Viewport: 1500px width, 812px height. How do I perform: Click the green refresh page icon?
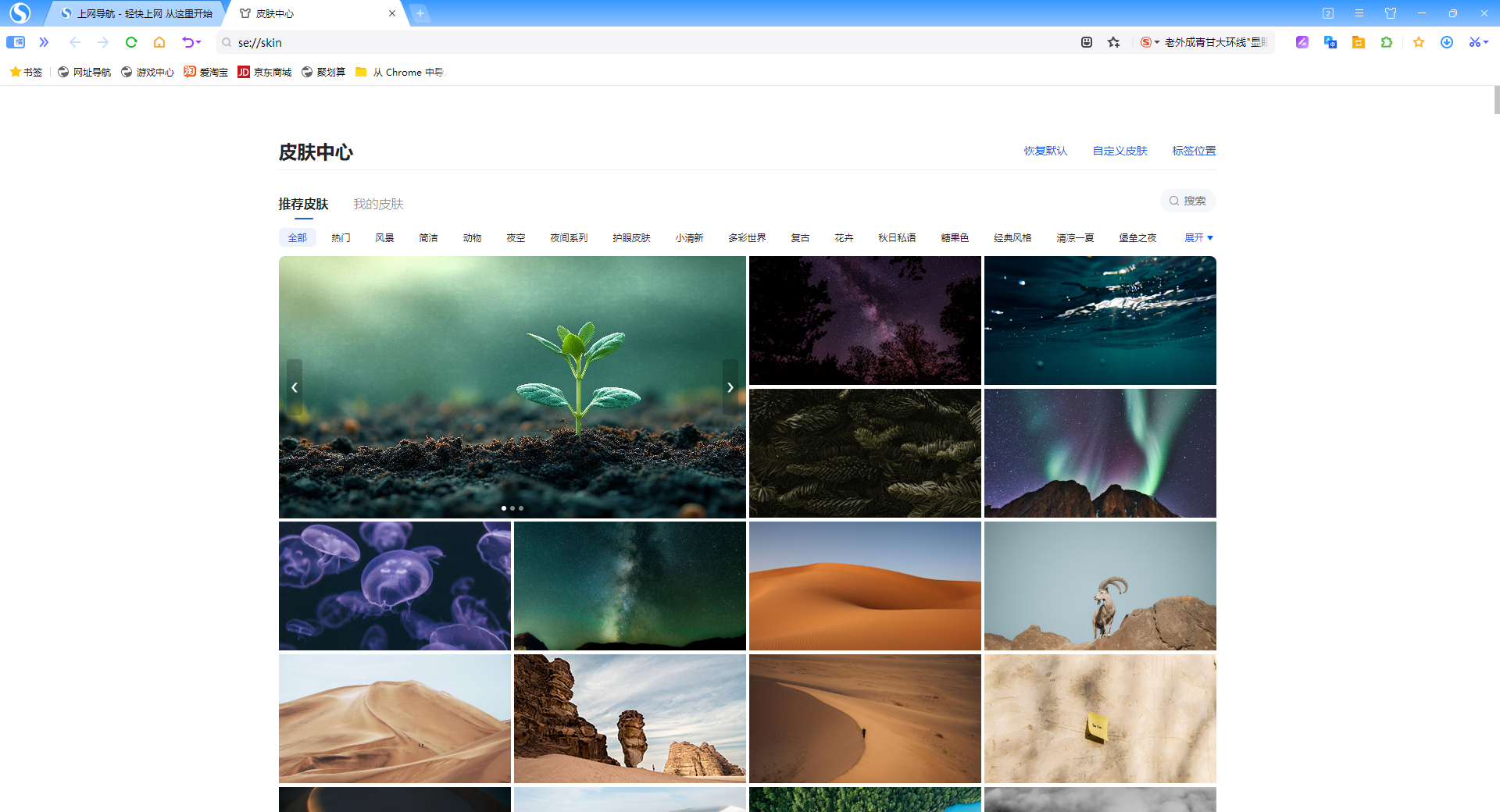[x=131, y=42]
